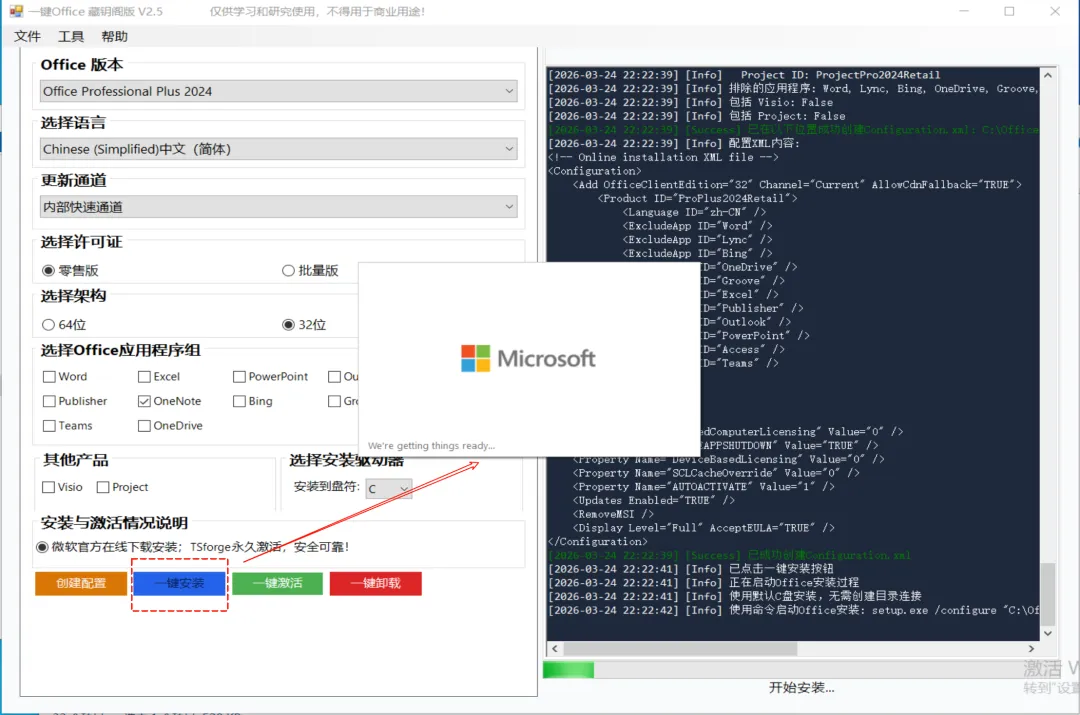Click the log horizontal scroll-left arrow
Image resolution: width=1080 pixels, height=715 pixels.
click(555, 648)
